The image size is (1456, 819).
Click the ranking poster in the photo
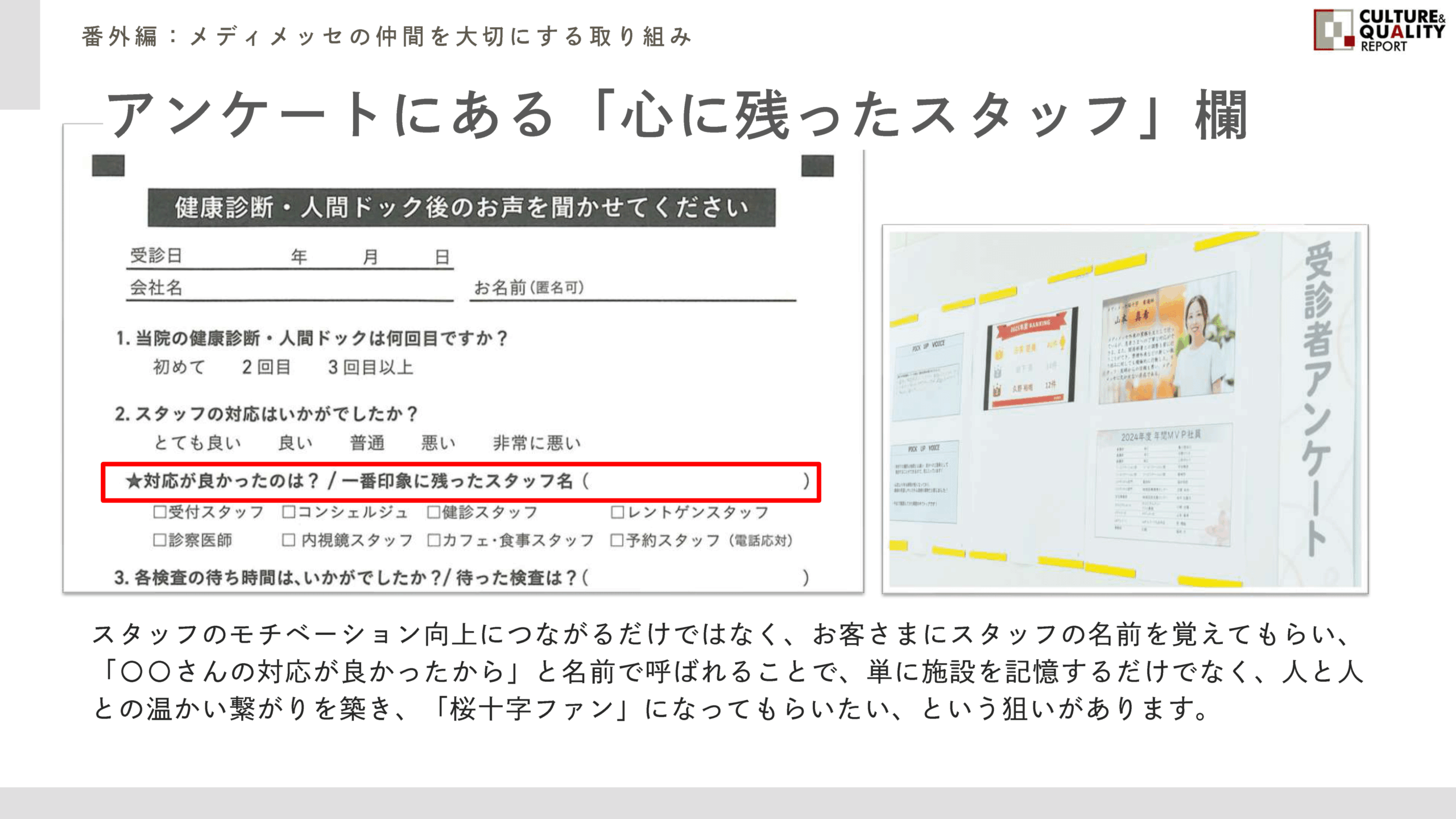1031,358
